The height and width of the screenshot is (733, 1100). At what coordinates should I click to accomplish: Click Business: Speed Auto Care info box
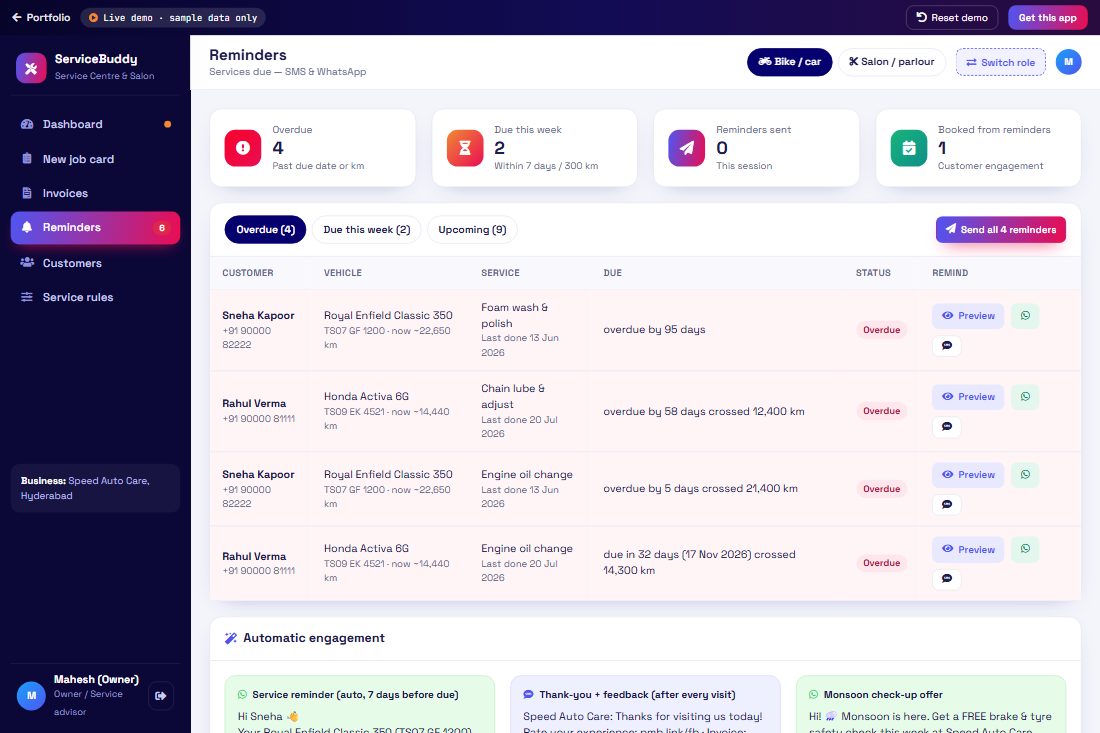(95, 488)
